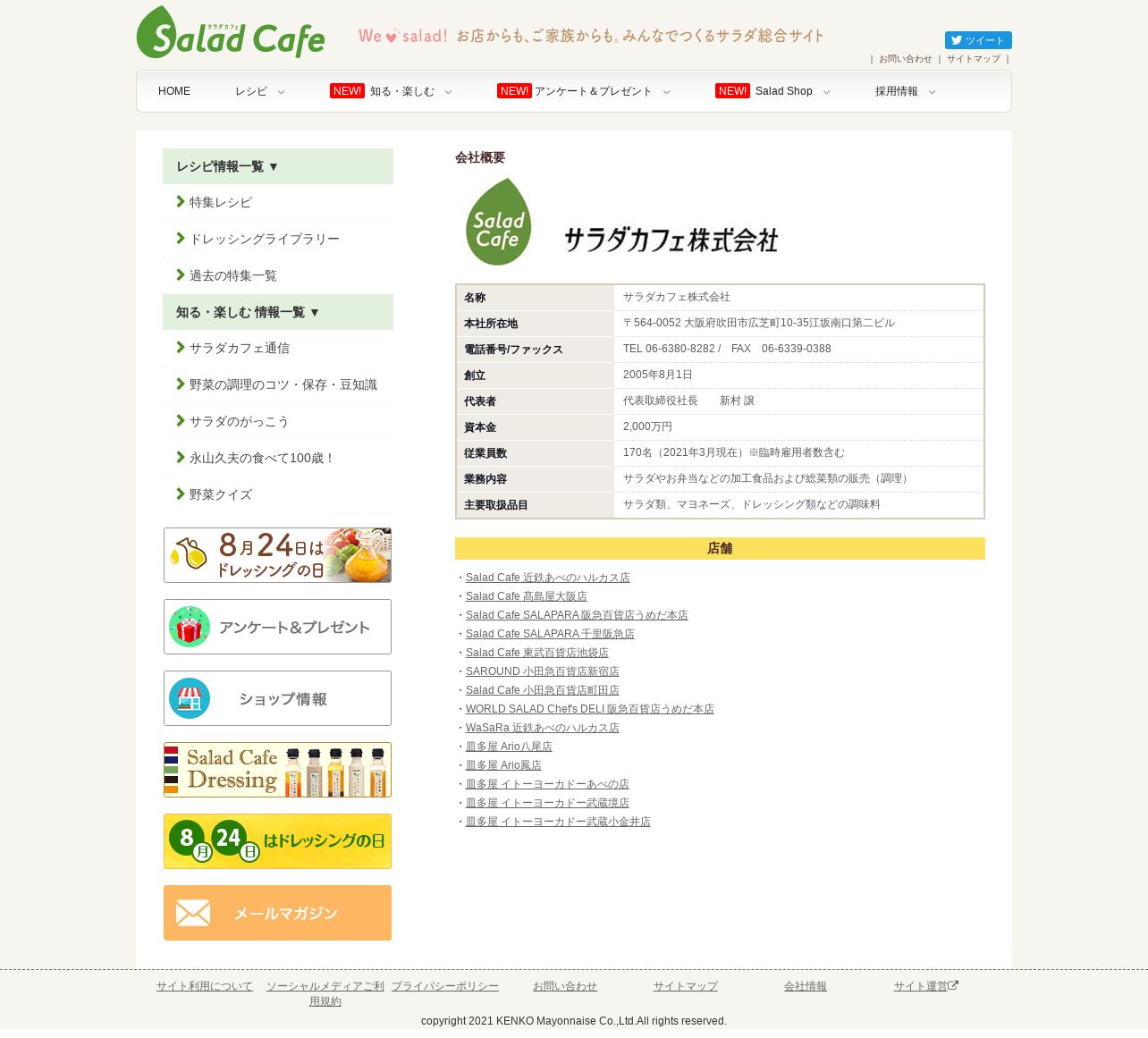Image resolution: width=1148 pixels, height=1038 pixels.
Task: Expand dropdown chevron next to 知る・楽しむ
Action: (x=448, y=92)
